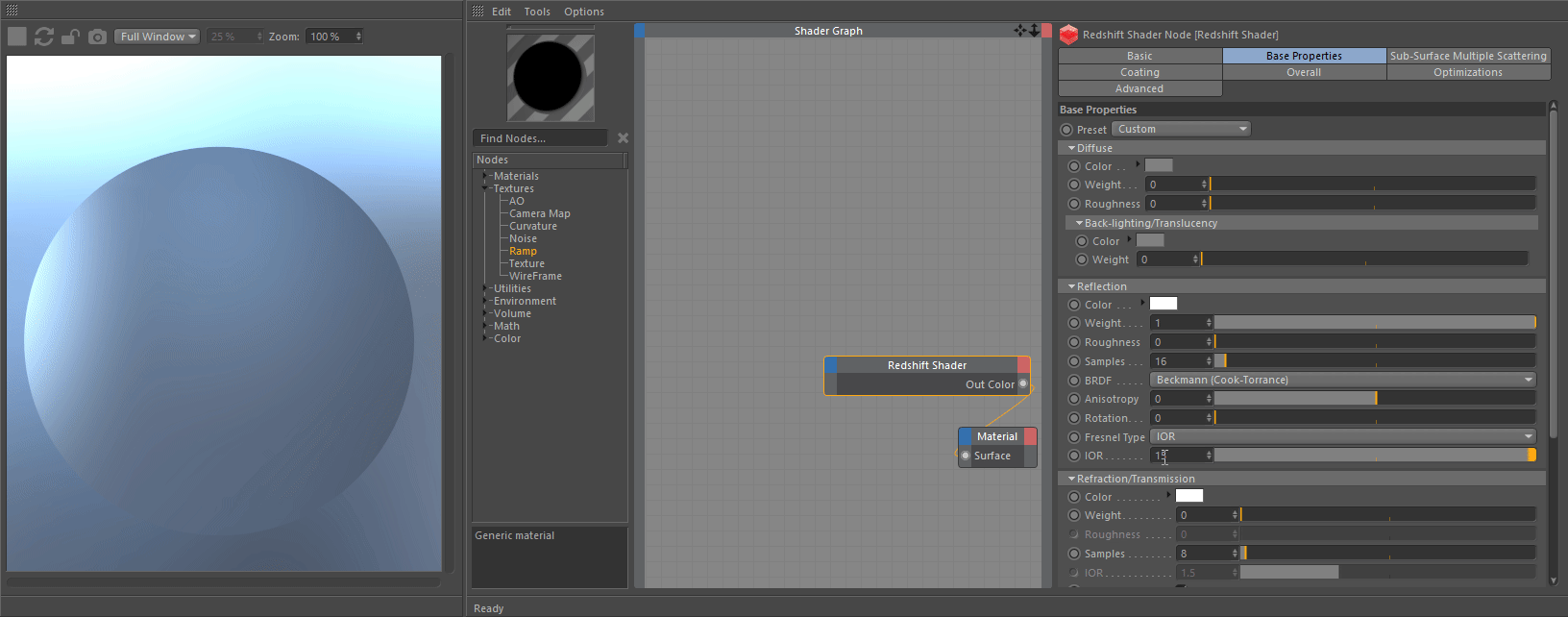Toggle the Reflection Weight animation dot
This screenshot has height=617, width=1568.
[x=1074, y=323]
